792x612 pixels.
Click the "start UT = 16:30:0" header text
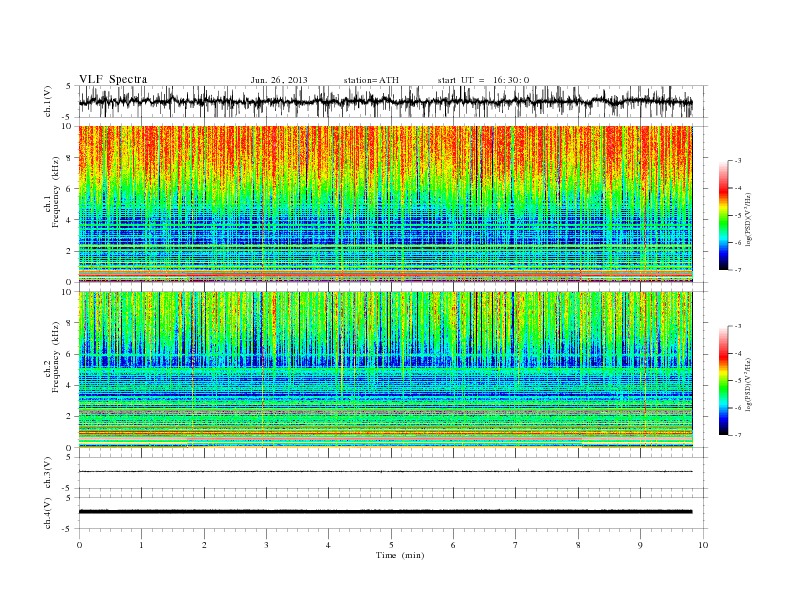point(483,80)
